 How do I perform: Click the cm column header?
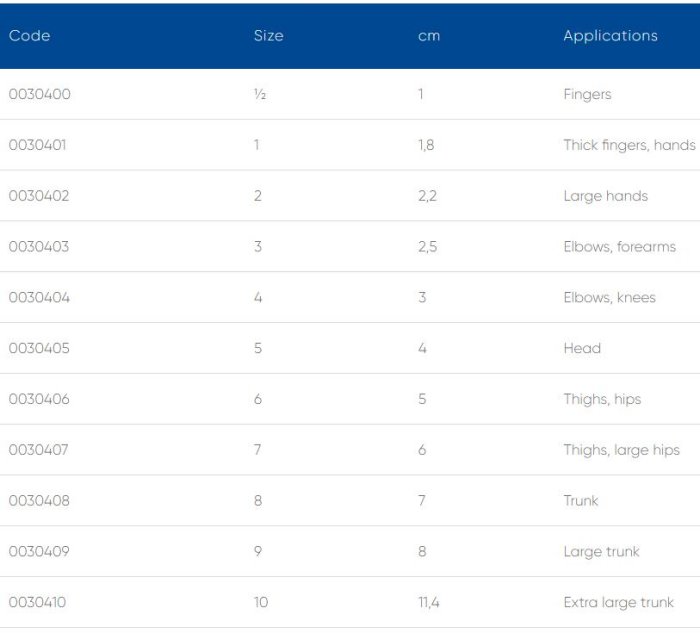point(428,36)
